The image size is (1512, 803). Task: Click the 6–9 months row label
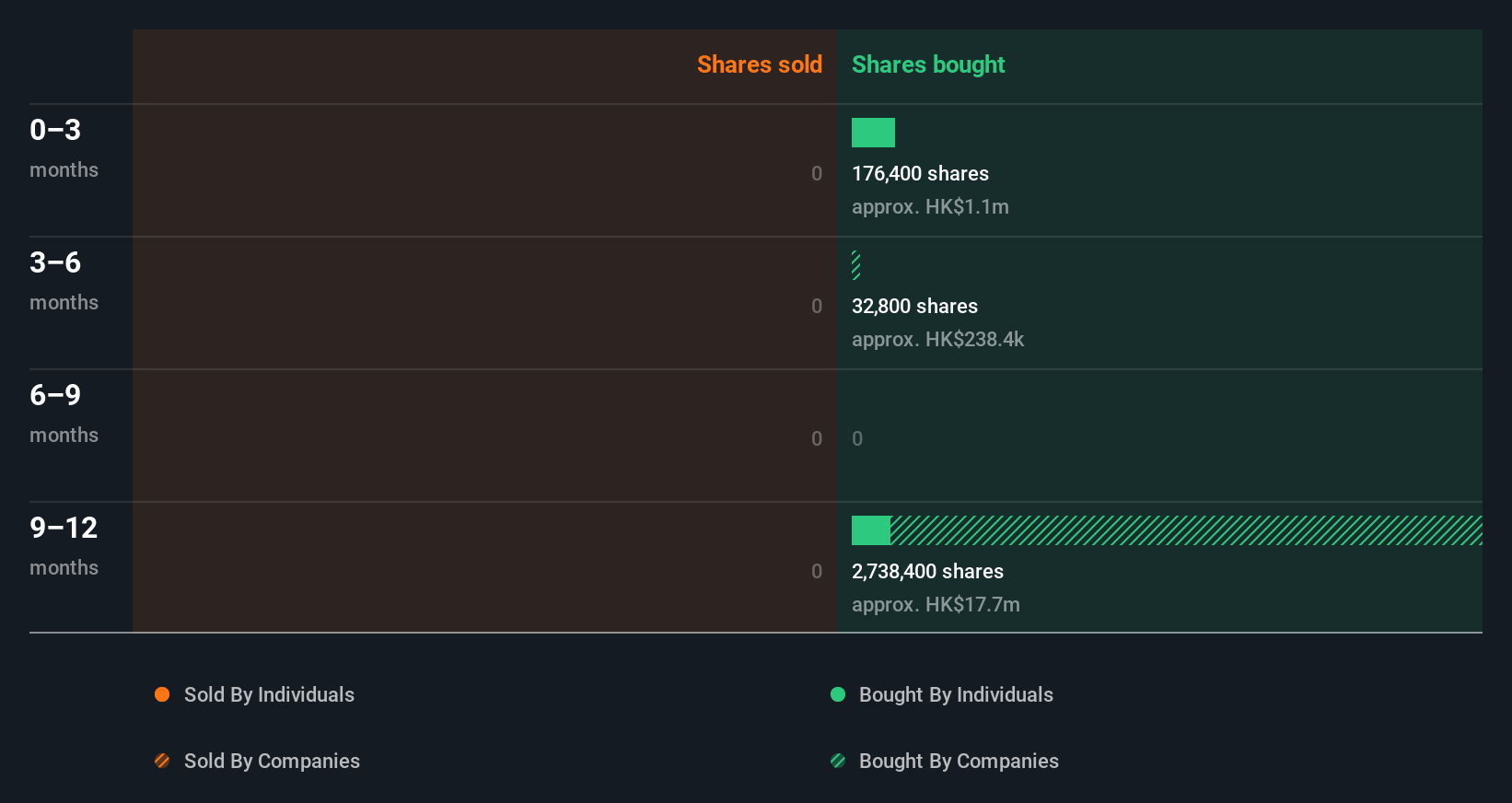[x=64, y=413]
